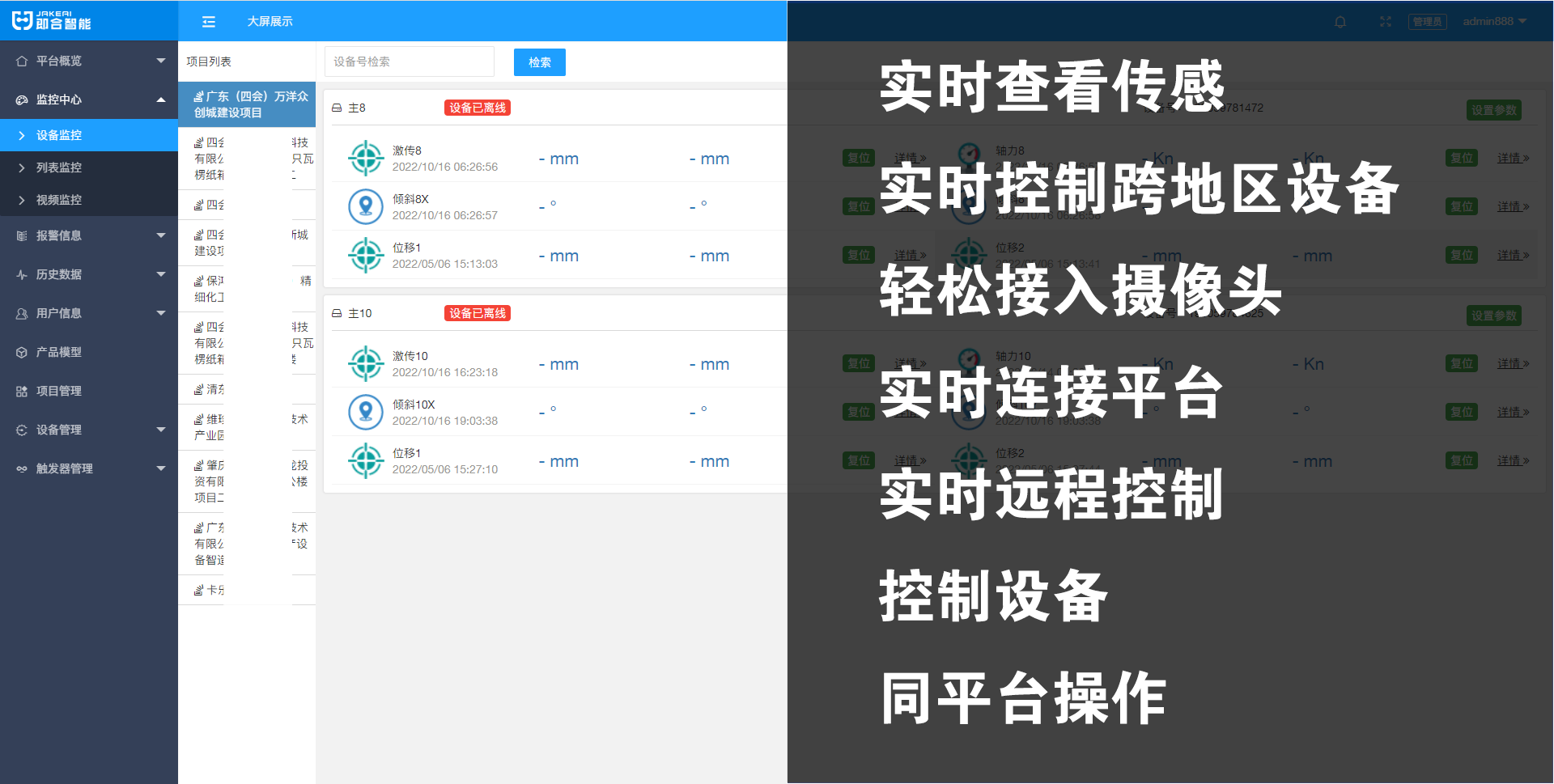
Task: Click the 产品模型 cube icon
Action: [22, 352]
